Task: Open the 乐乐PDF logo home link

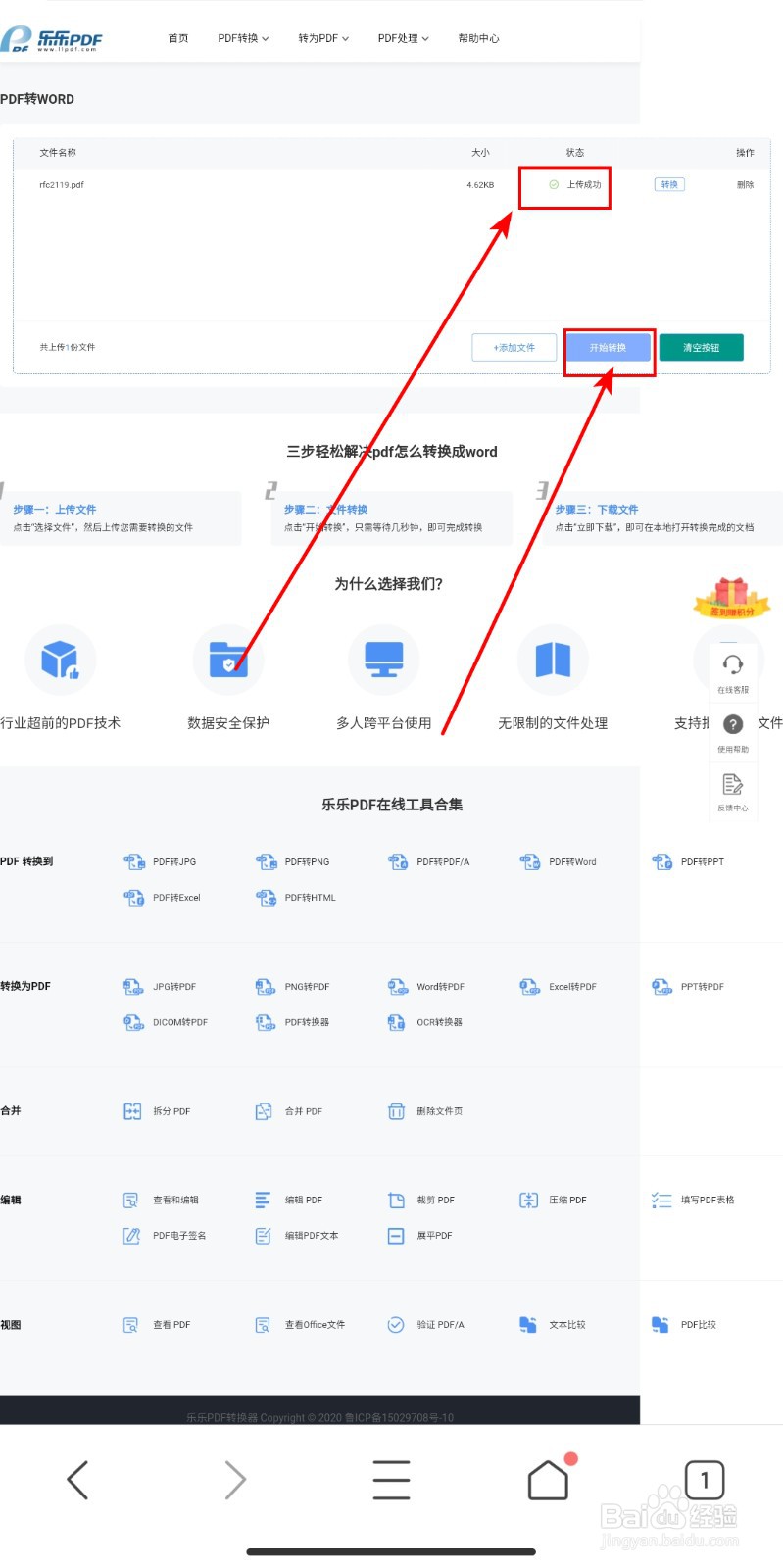Action: 51,38
